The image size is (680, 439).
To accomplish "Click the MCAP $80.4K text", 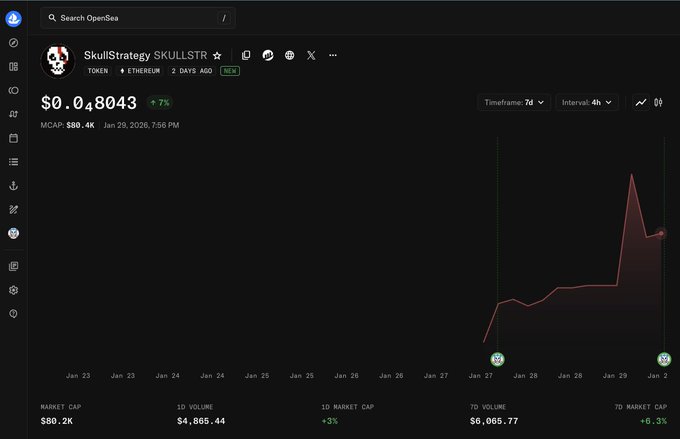I will (67, 125).
